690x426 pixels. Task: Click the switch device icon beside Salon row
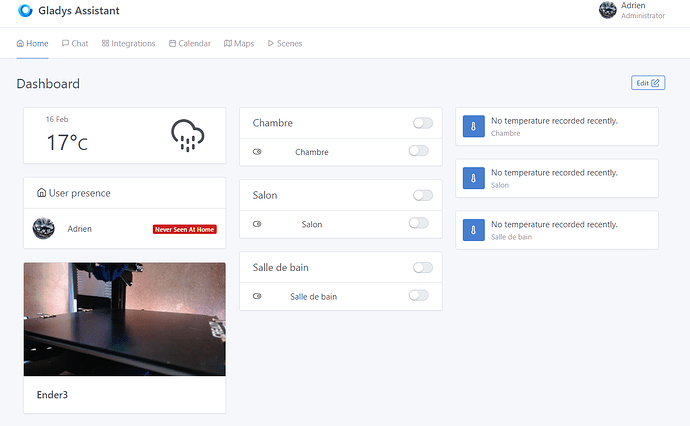click(x=257, y=224)
